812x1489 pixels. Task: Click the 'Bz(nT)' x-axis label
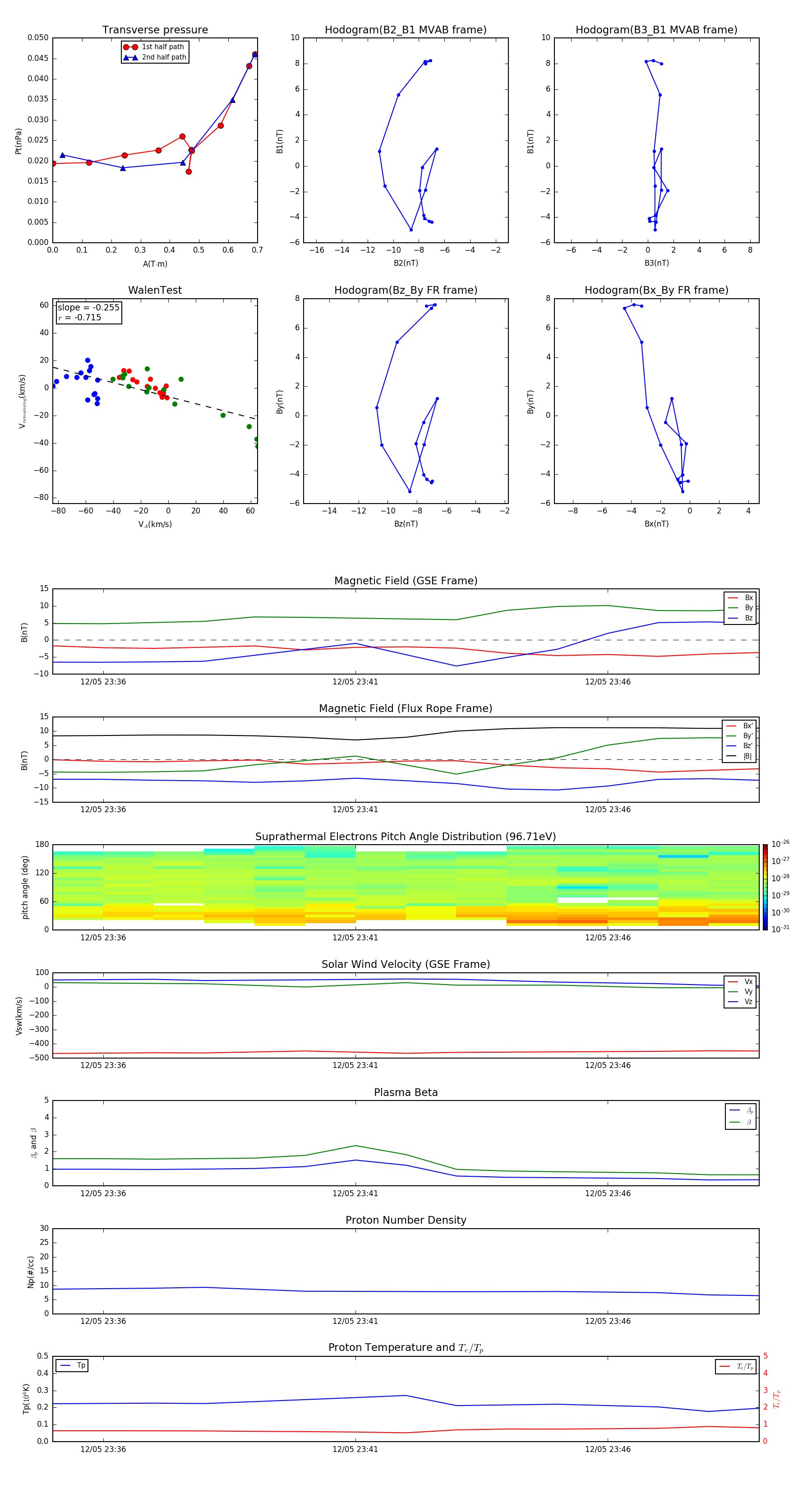[x=406, y=524]
